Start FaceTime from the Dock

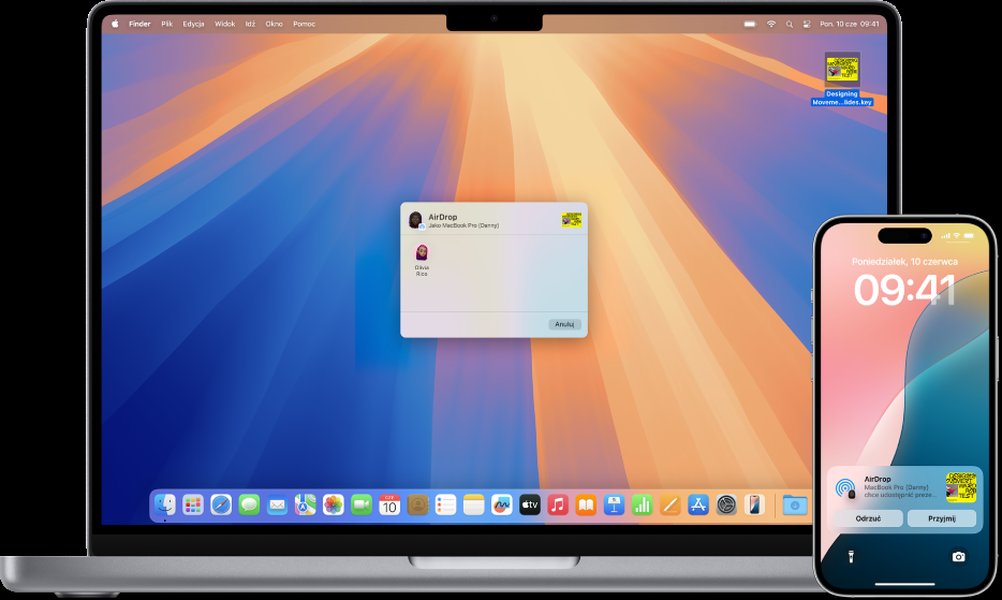362,505
